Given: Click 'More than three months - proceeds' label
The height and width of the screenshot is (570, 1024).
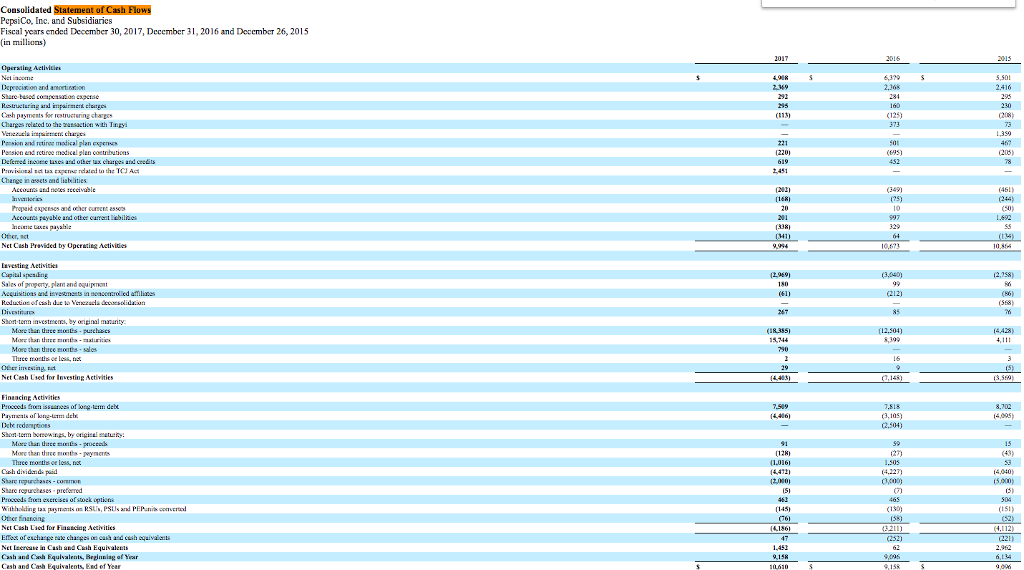Looking at the screenshot, I should pyautogui.click(x=59, y=443).
